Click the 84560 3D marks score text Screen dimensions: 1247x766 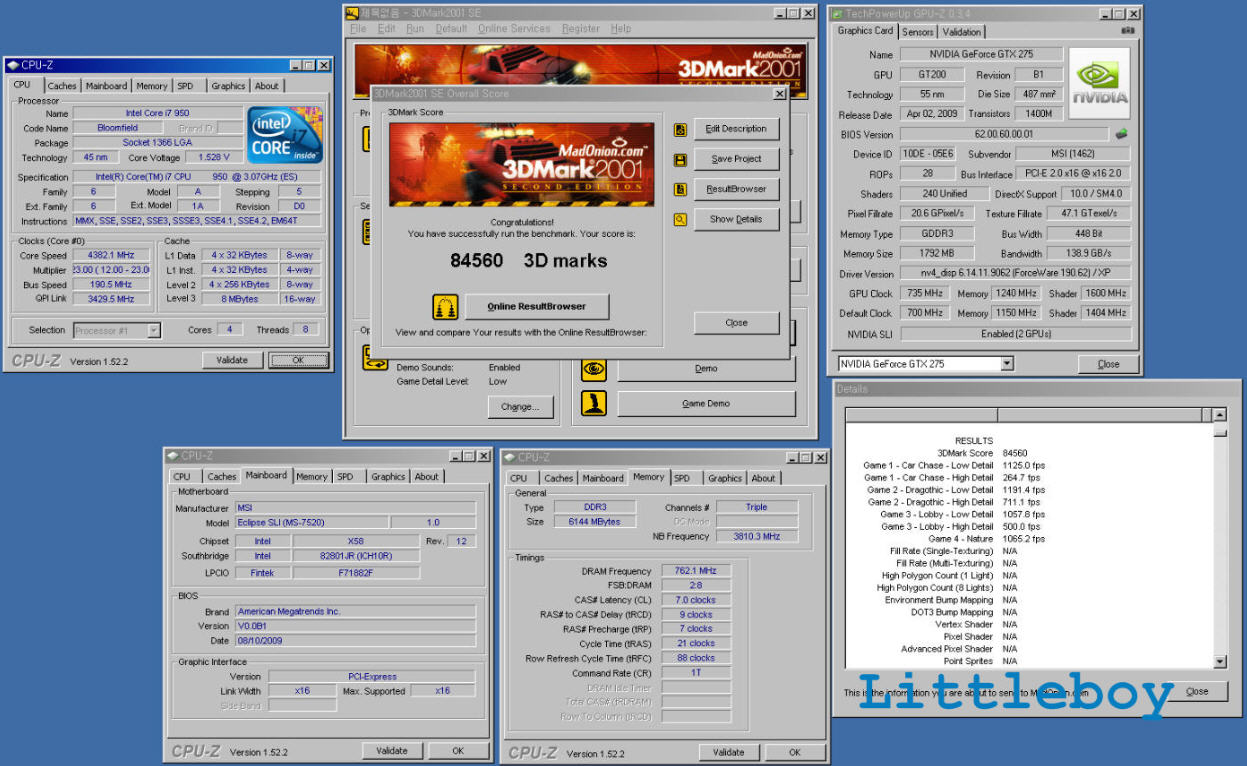528,260
